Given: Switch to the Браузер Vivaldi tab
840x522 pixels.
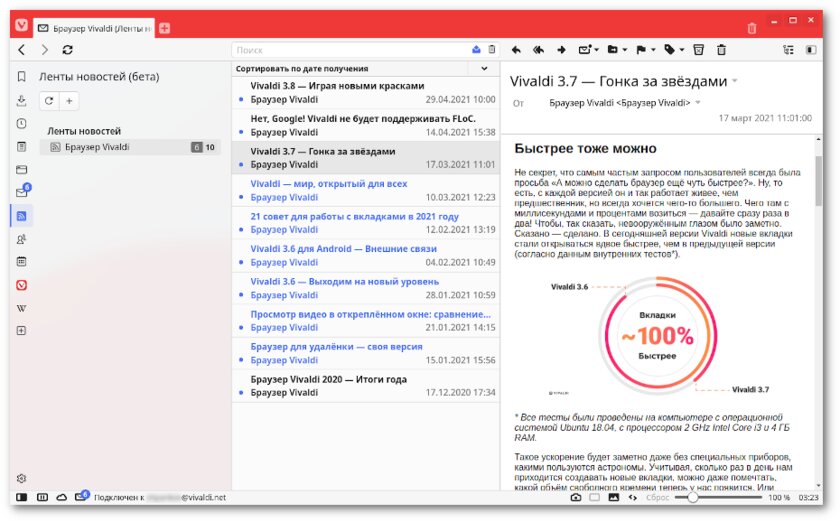Looking at the screenshot, I should (x=94, y=28).
